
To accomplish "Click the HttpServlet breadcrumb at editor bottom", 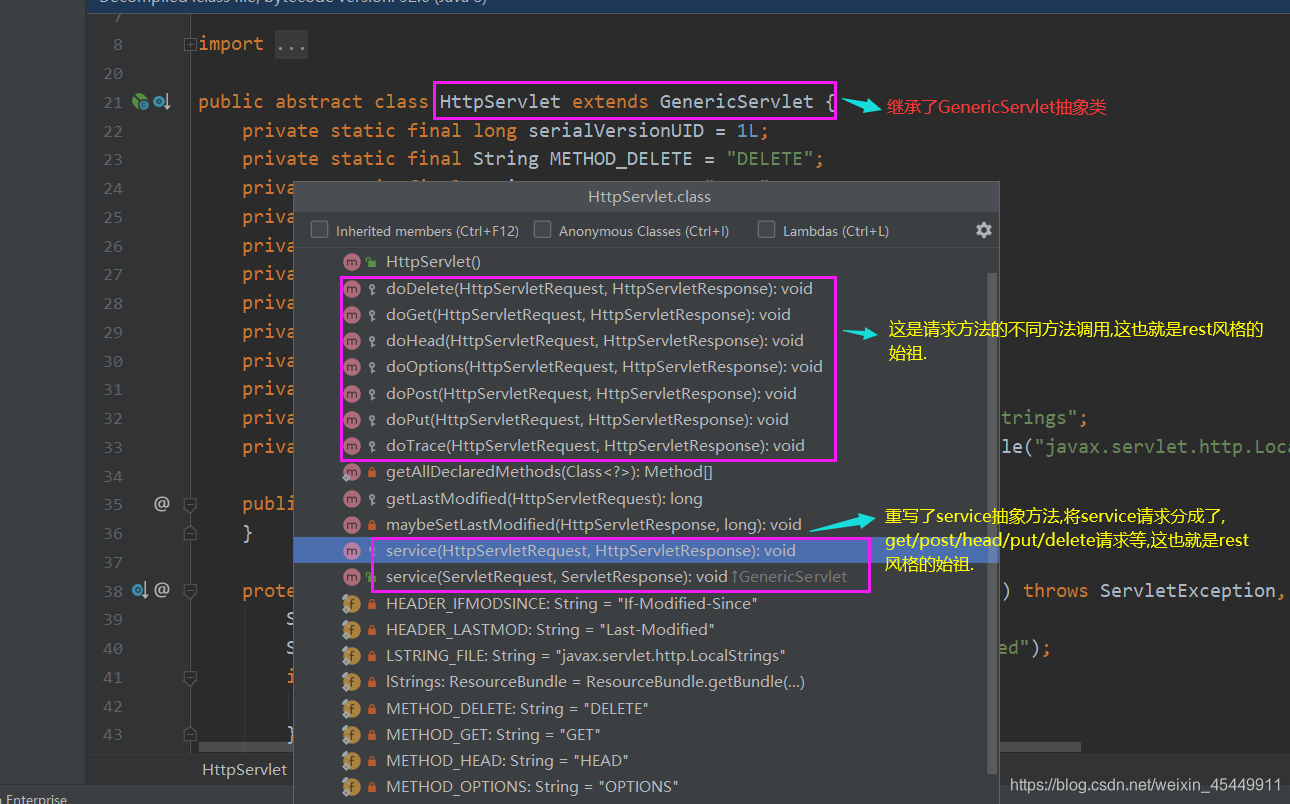I will [x=244, y=769].
